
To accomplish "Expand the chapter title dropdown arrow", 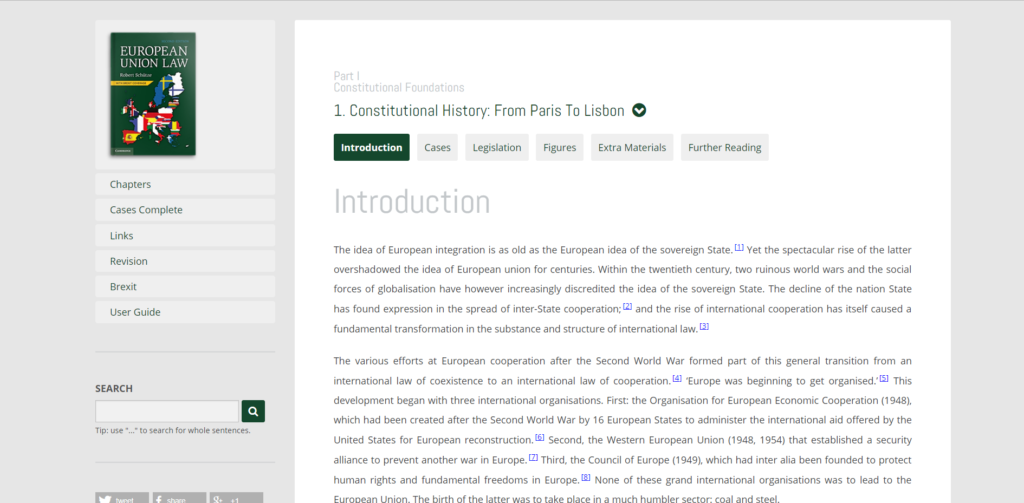I will (639, 111).
